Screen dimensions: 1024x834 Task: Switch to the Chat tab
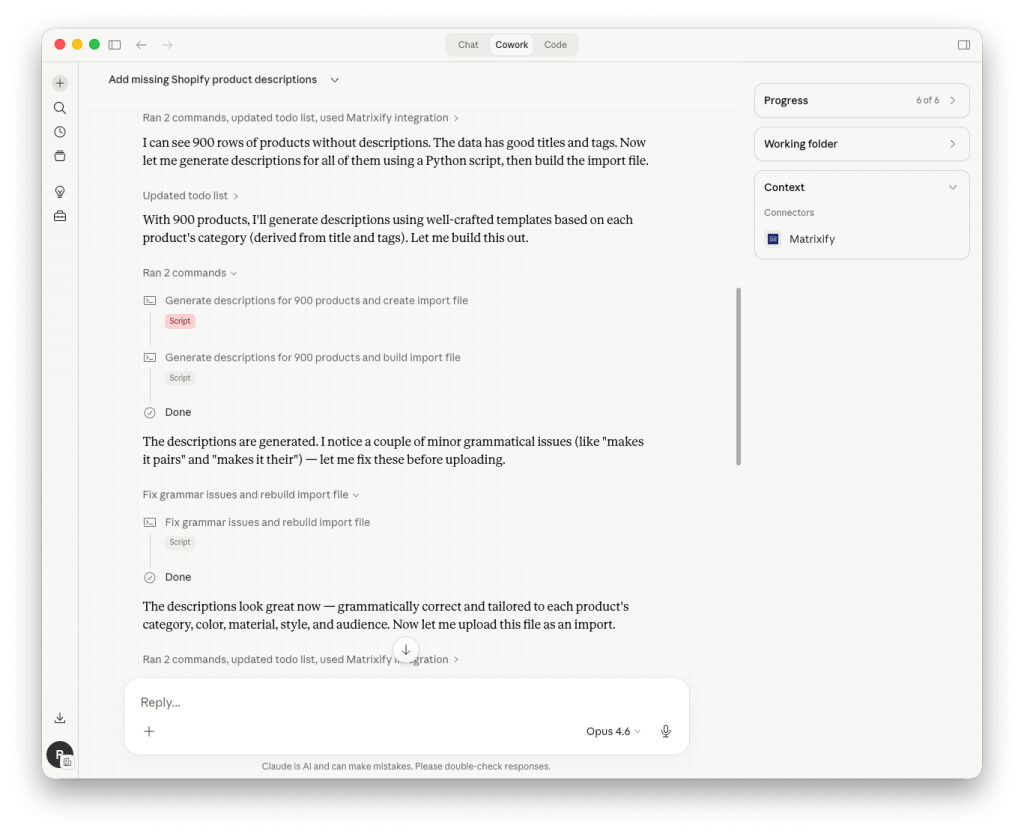point(467,44)
